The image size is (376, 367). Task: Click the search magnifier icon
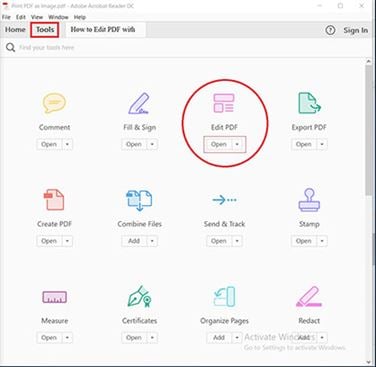10,48
